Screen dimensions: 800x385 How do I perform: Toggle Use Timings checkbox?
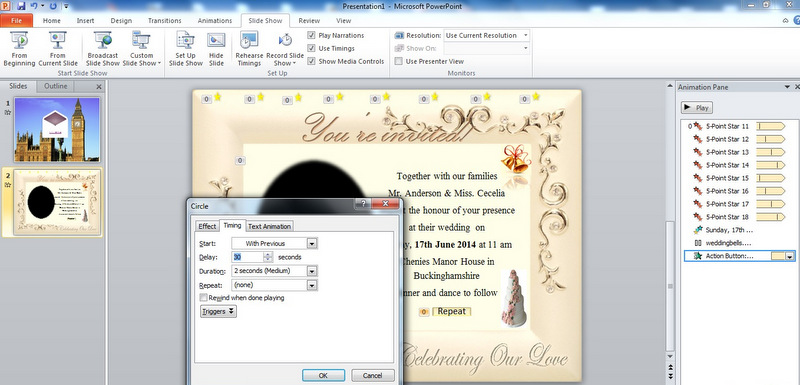(311, 48)
